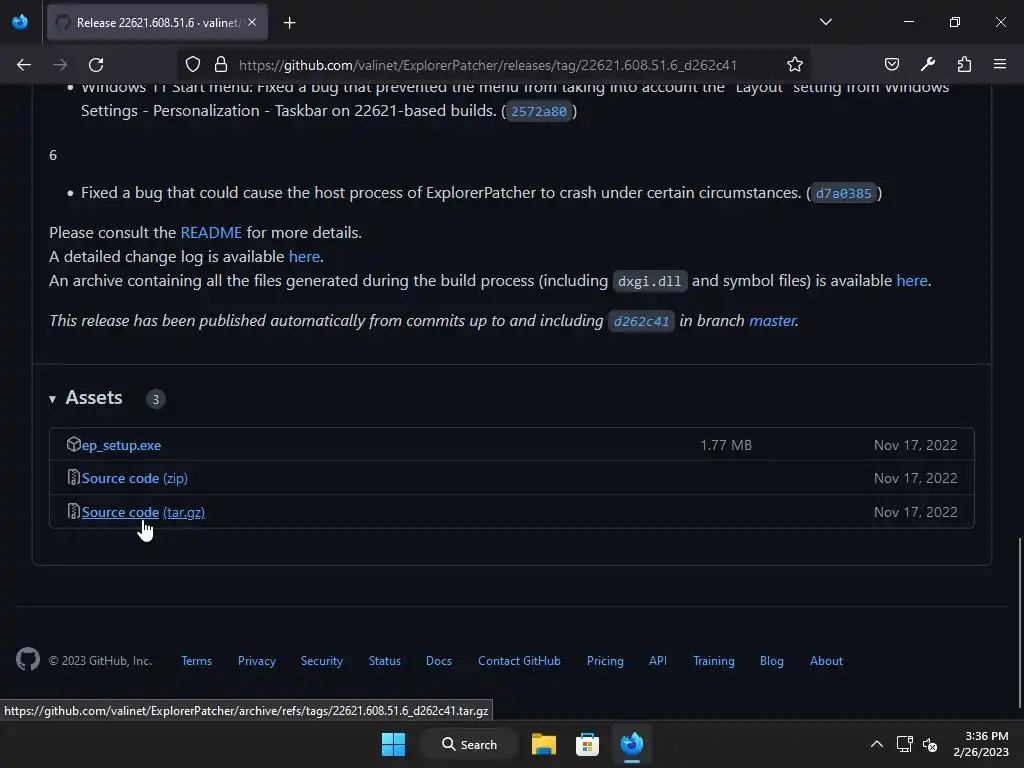This screenshot has height=768, width=1024.
Task: Click the address bar URL field
Action: 487,65
